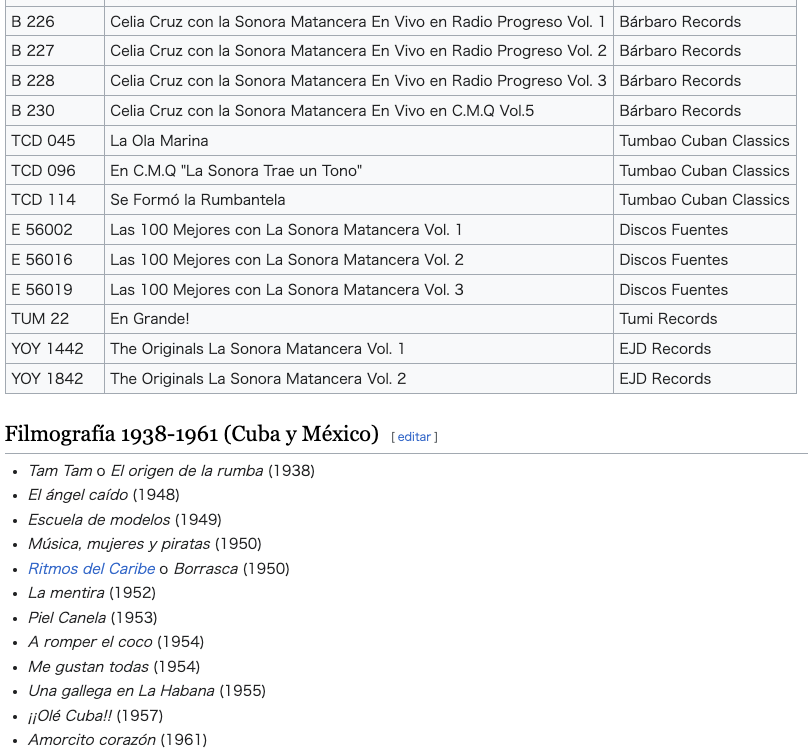The height and width of the screenshot is (752, 808).
Task: Click the Tumi Records label cell
Action: (704, 319)
